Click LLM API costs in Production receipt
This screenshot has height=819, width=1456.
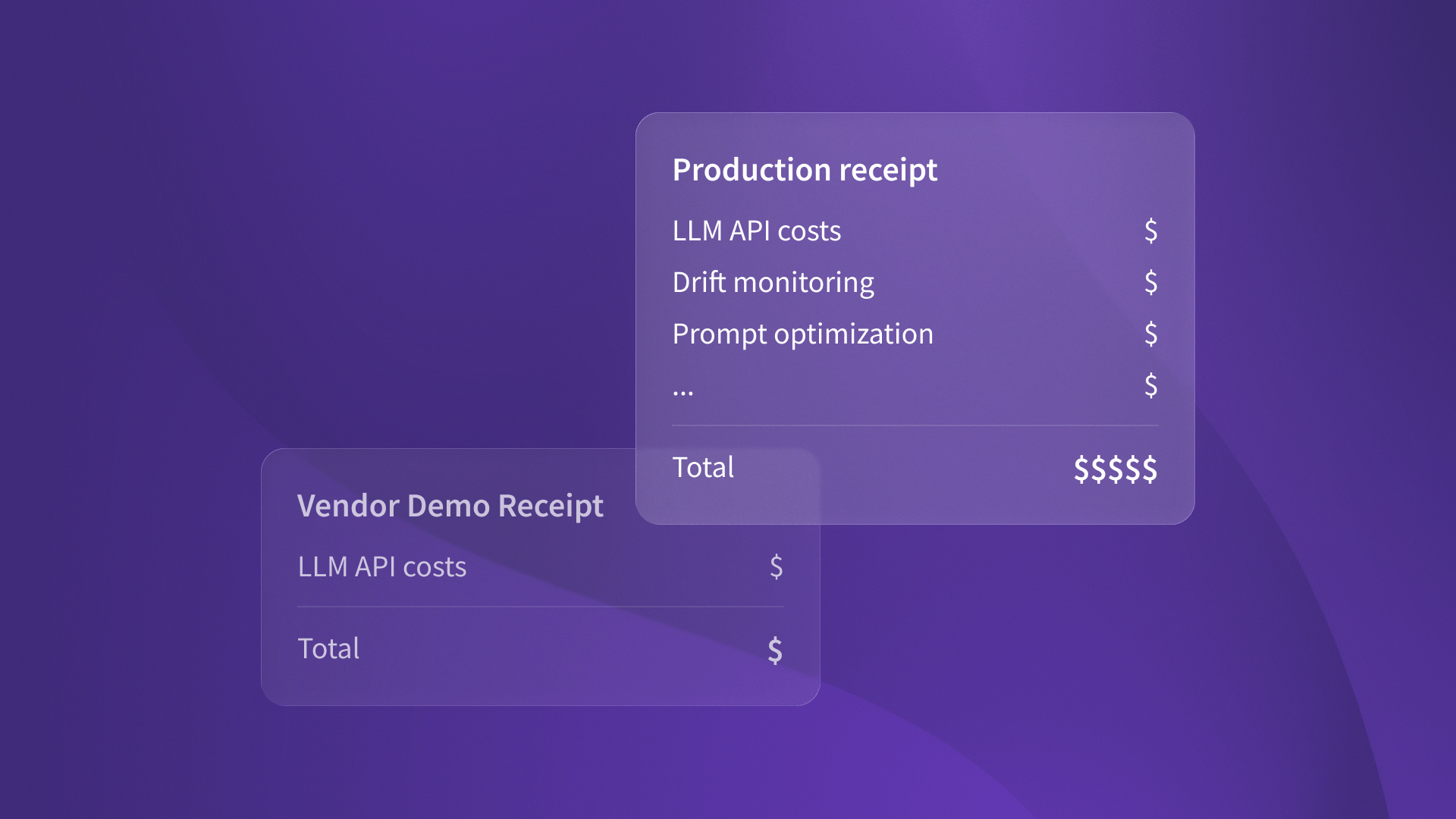756,231
